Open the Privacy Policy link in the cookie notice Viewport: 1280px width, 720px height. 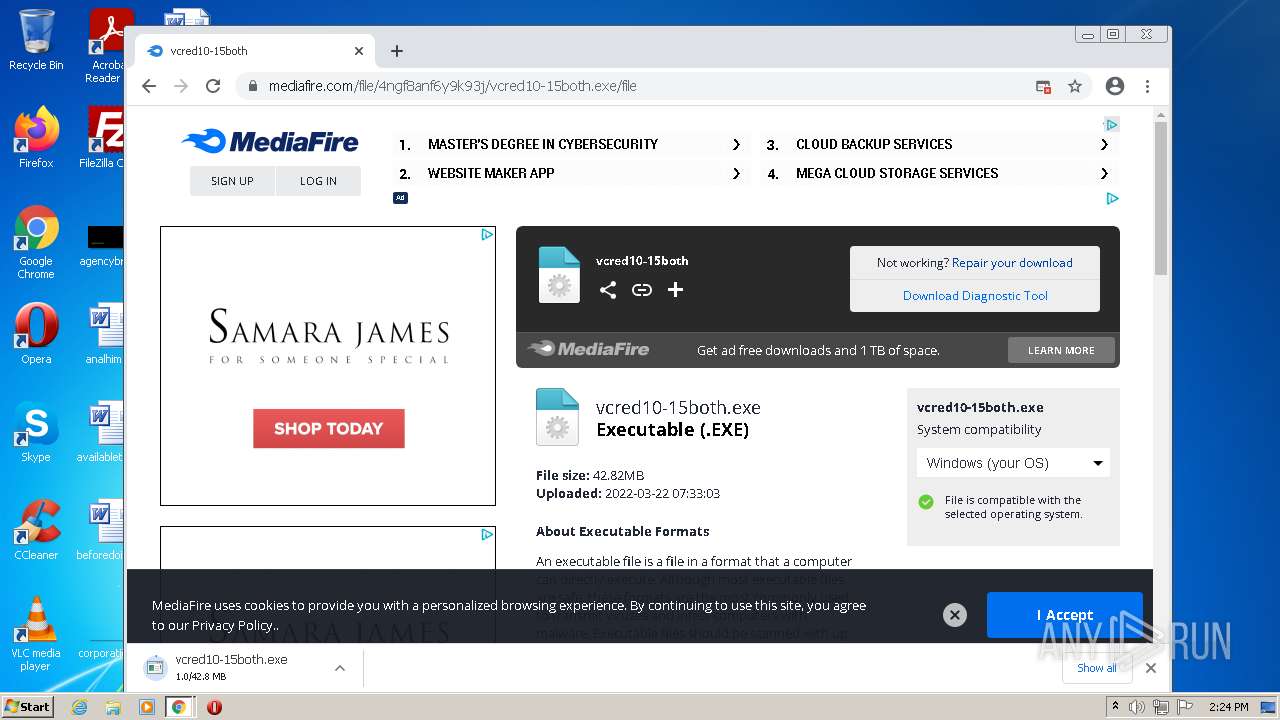point(234,625)
